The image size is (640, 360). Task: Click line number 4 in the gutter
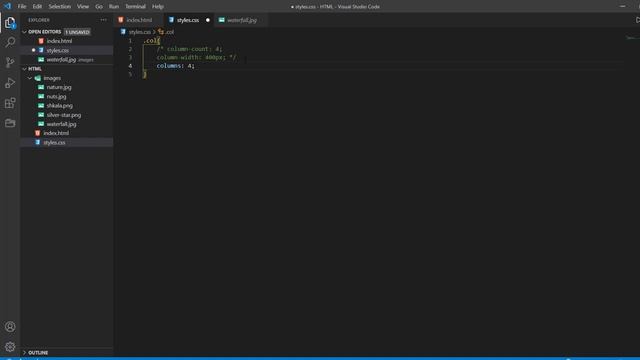(x=130, y=66)
